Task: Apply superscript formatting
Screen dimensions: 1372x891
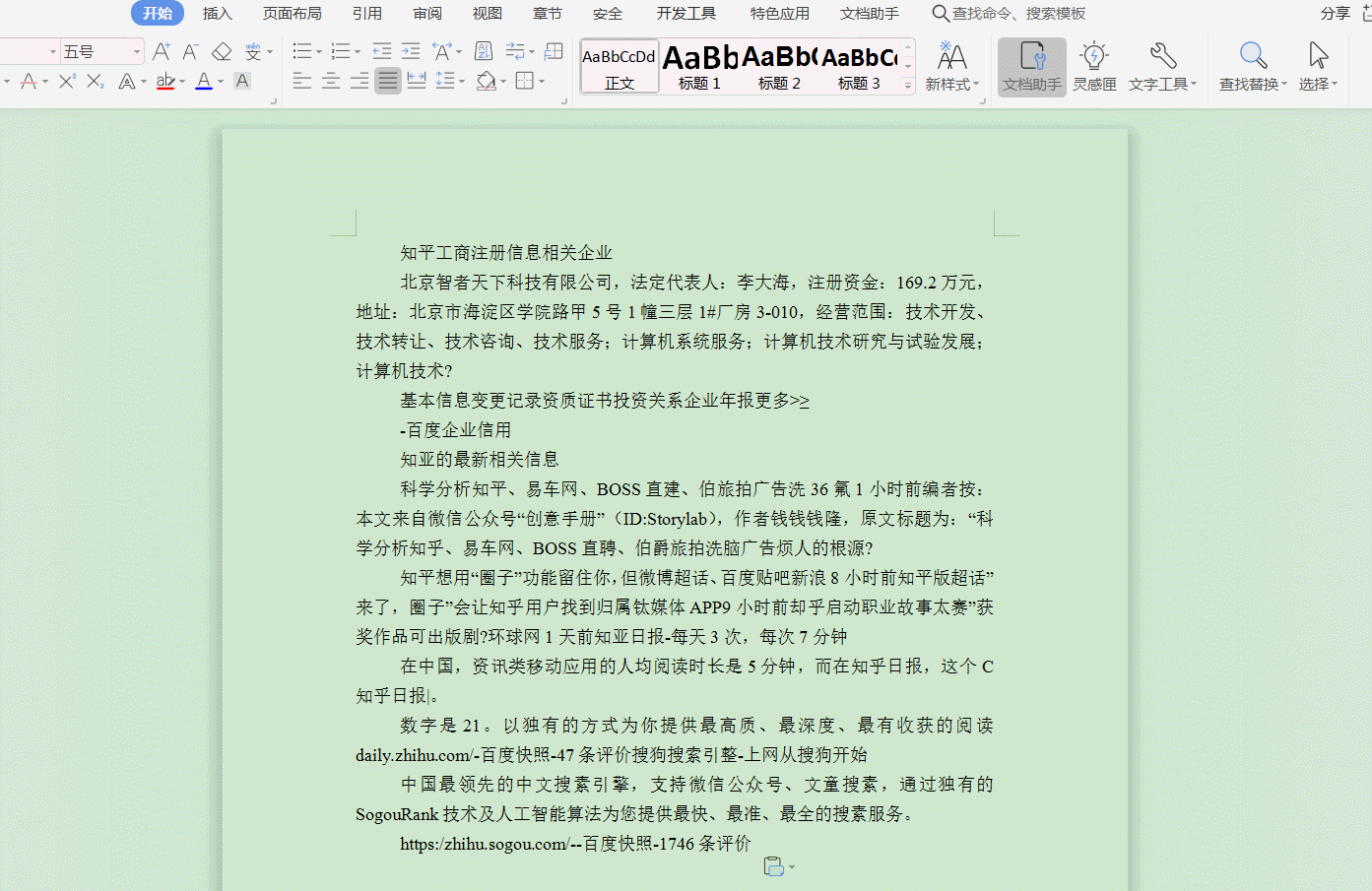Action: [x=66, y=81]
